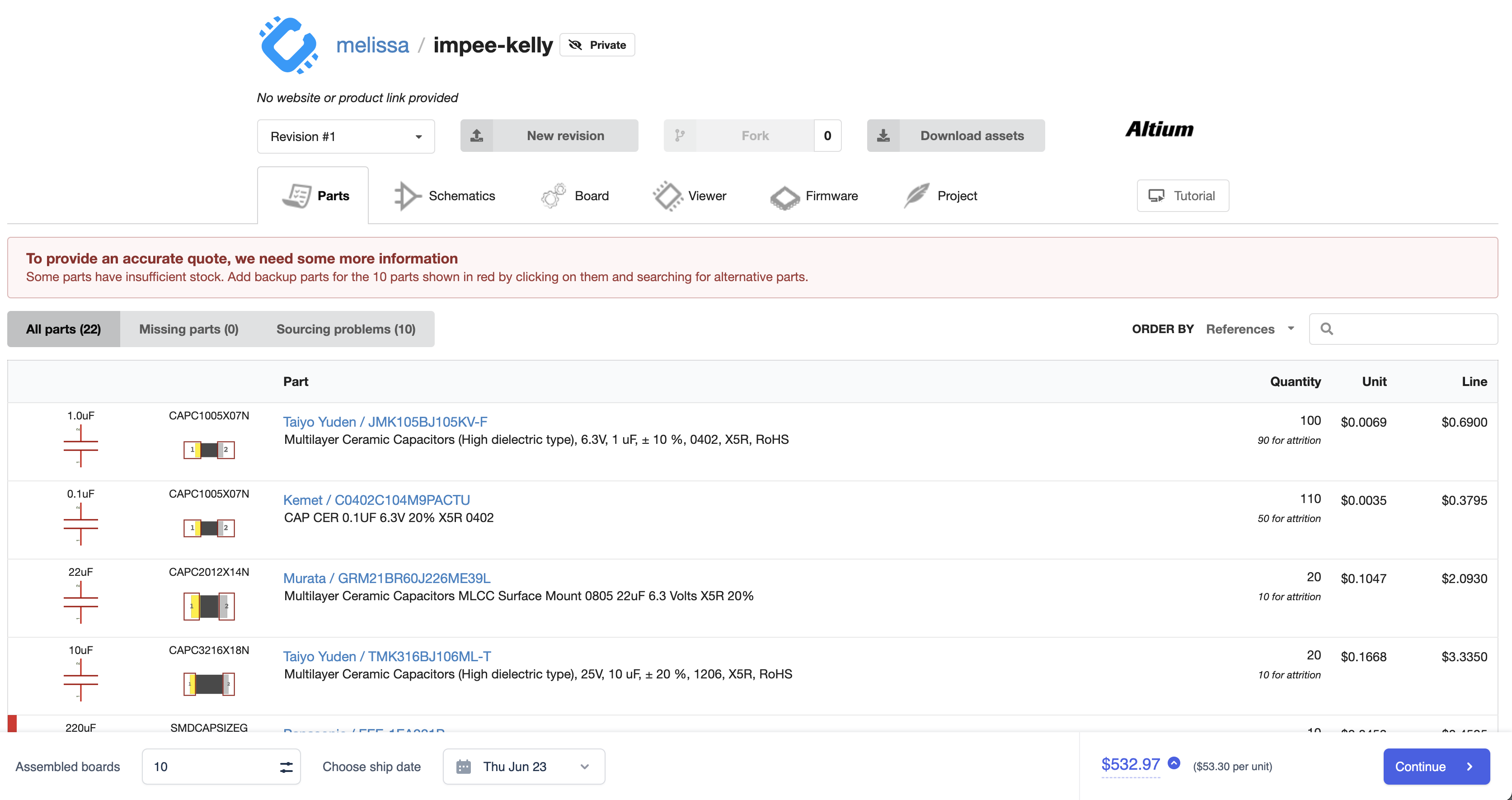This screenshot has height=800, width=1512.
Task: Click the CAPC3216X18N footprint image
Action: tap(209, 684)
